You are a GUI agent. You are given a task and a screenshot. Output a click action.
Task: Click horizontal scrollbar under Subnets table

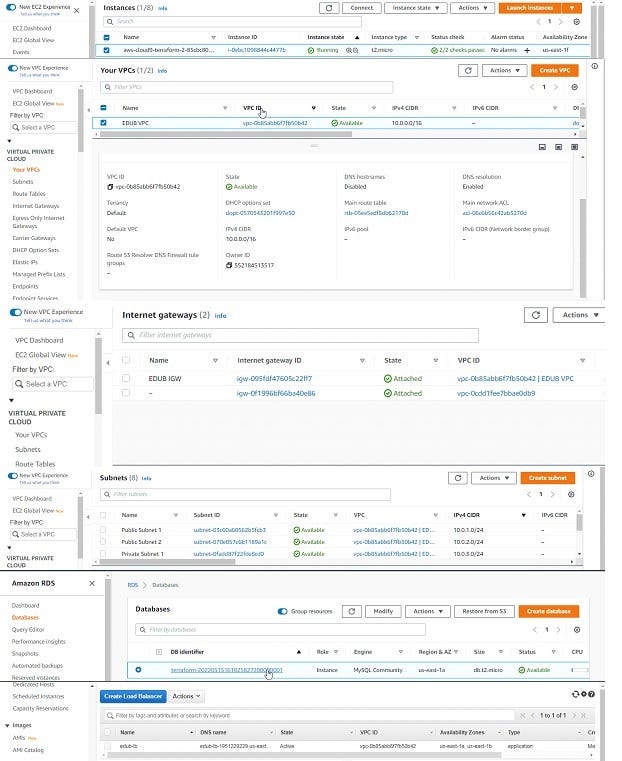coord(167,562)
